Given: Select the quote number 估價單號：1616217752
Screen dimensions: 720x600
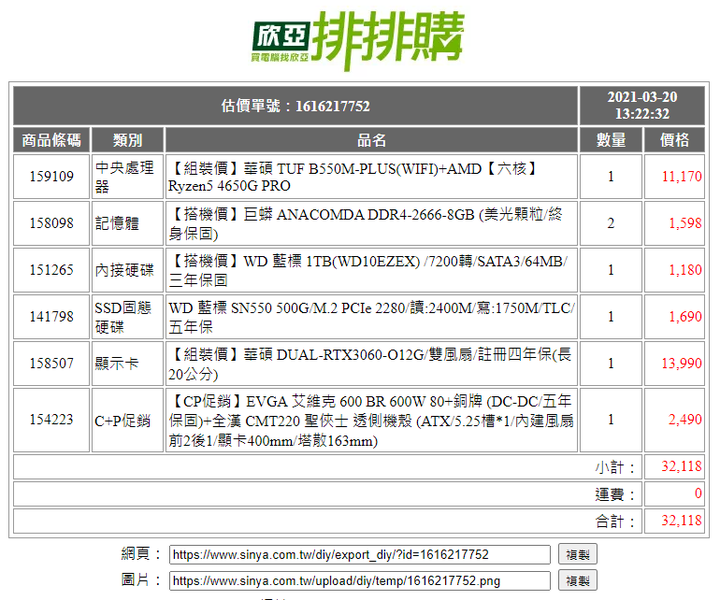Looking at the screenshot, I should pyautogui.click(x=295, y=106).
